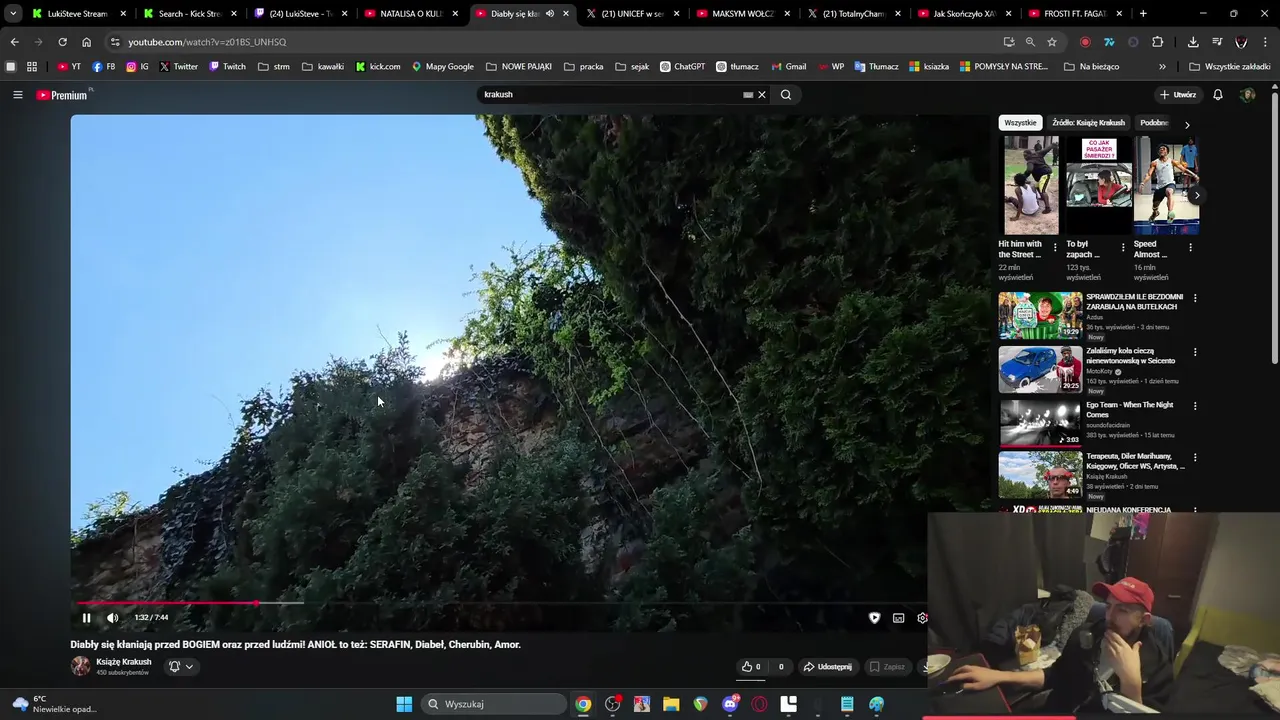
Task: Click the YouTube search box containing 'krakush'
Action: point(610,94)
